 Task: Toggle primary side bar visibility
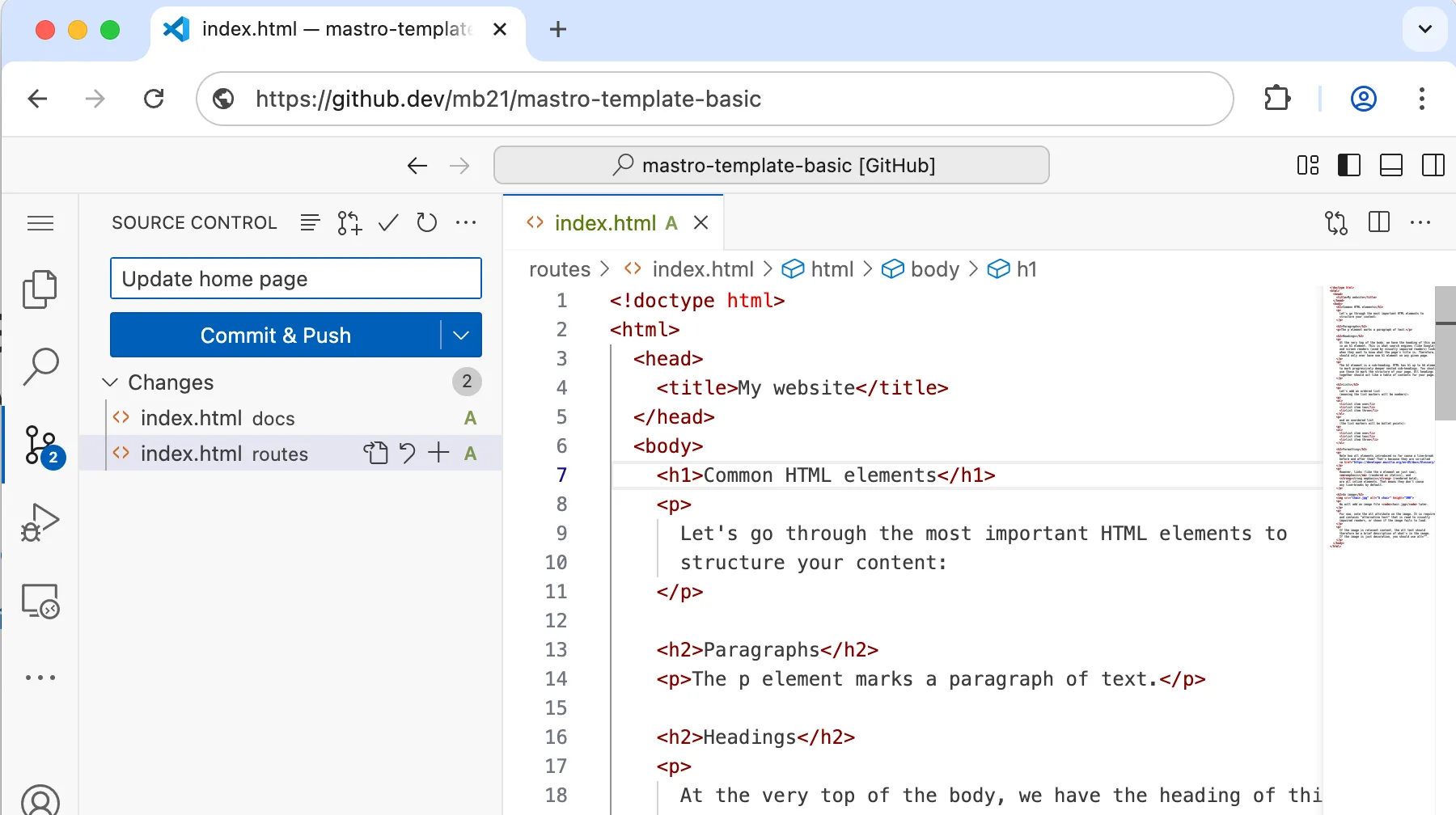1349,165
